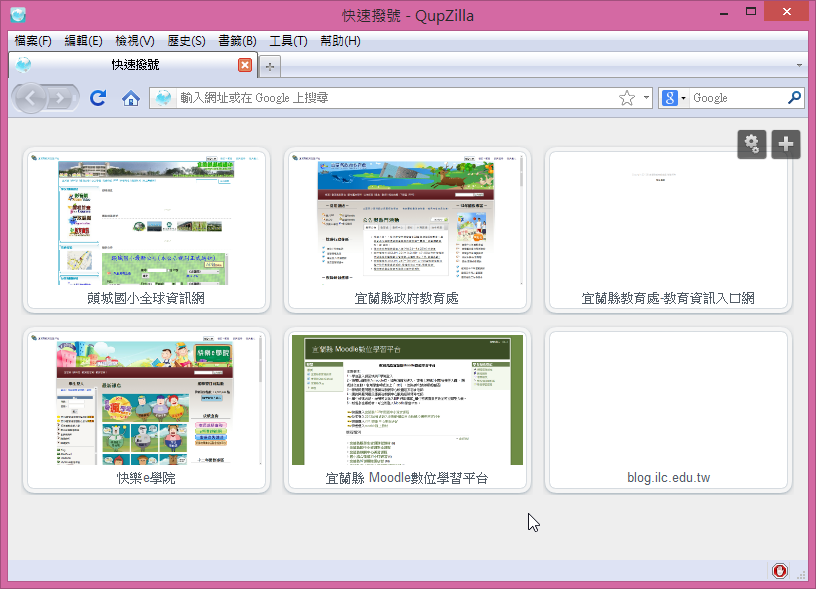816x589 pixels.
Task: Open the 快樂e學院 speed dial
Action: pyautogui.click(x=146, y=410)
